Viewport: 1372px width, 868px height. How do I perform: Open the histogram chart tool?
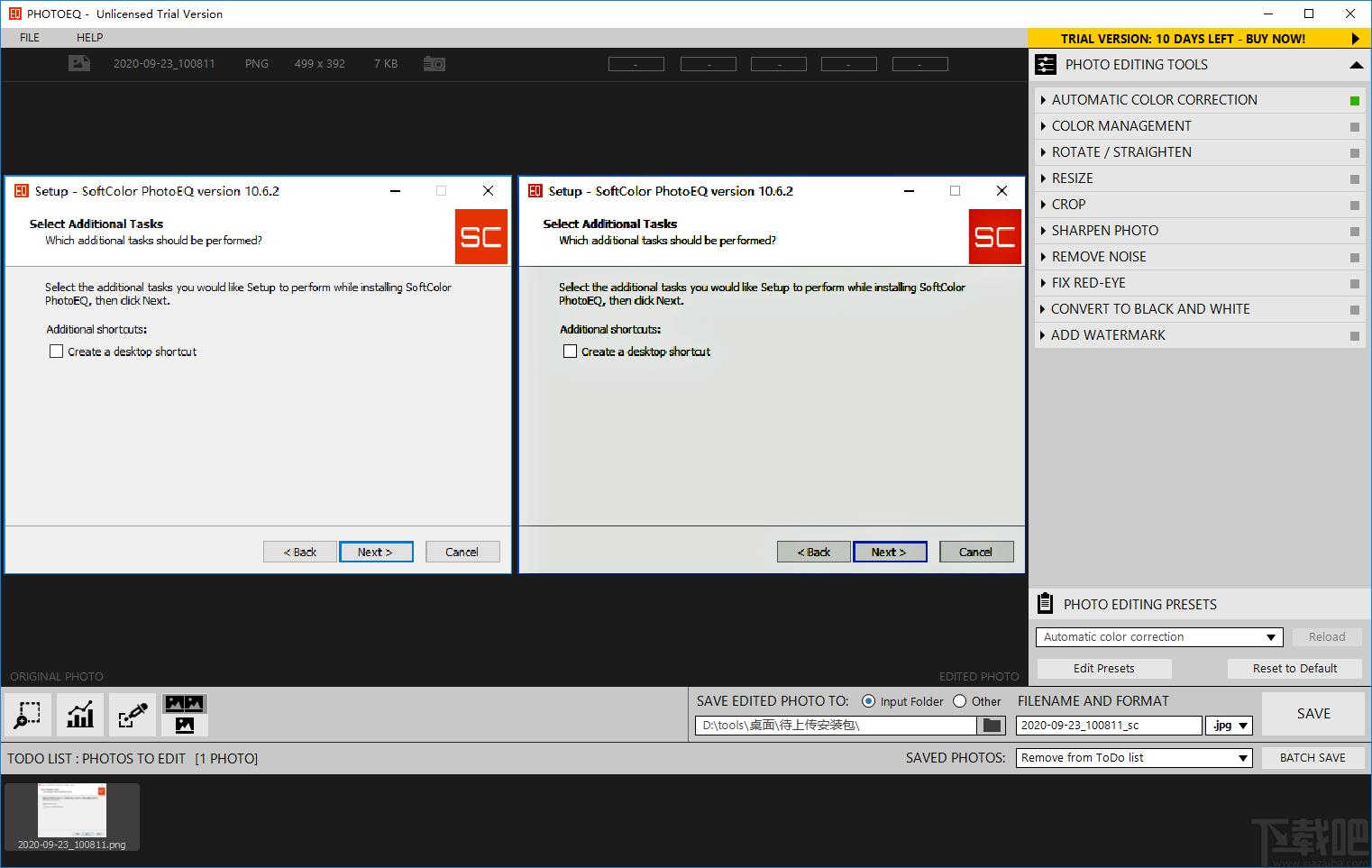tap(80, 715)
